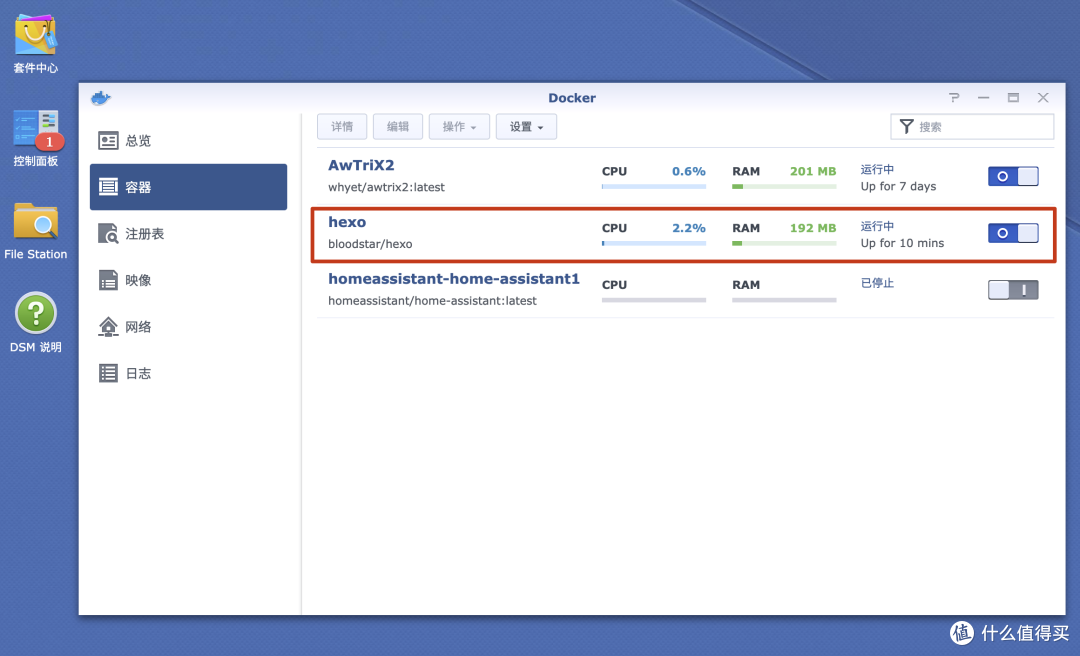Click the 网络 network icon in sidebar
The width and height of the screenshot is (1080, 656).
pyautogui.click(x=109, y=327)
